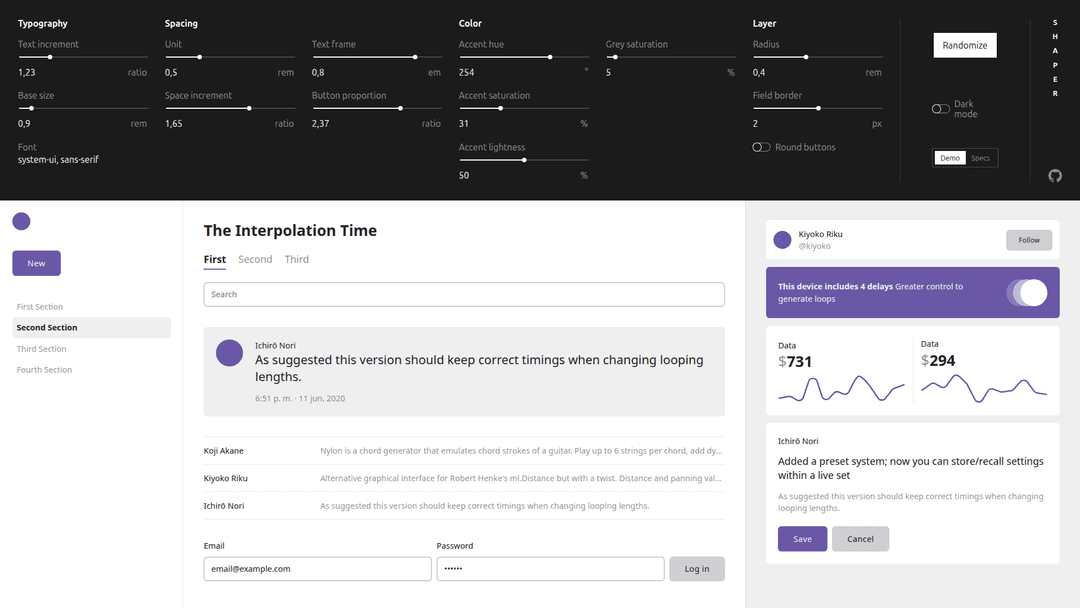Screen dimensions: 1080x608
Task: Click the purple avatar above New button
Action: (21, 222)
